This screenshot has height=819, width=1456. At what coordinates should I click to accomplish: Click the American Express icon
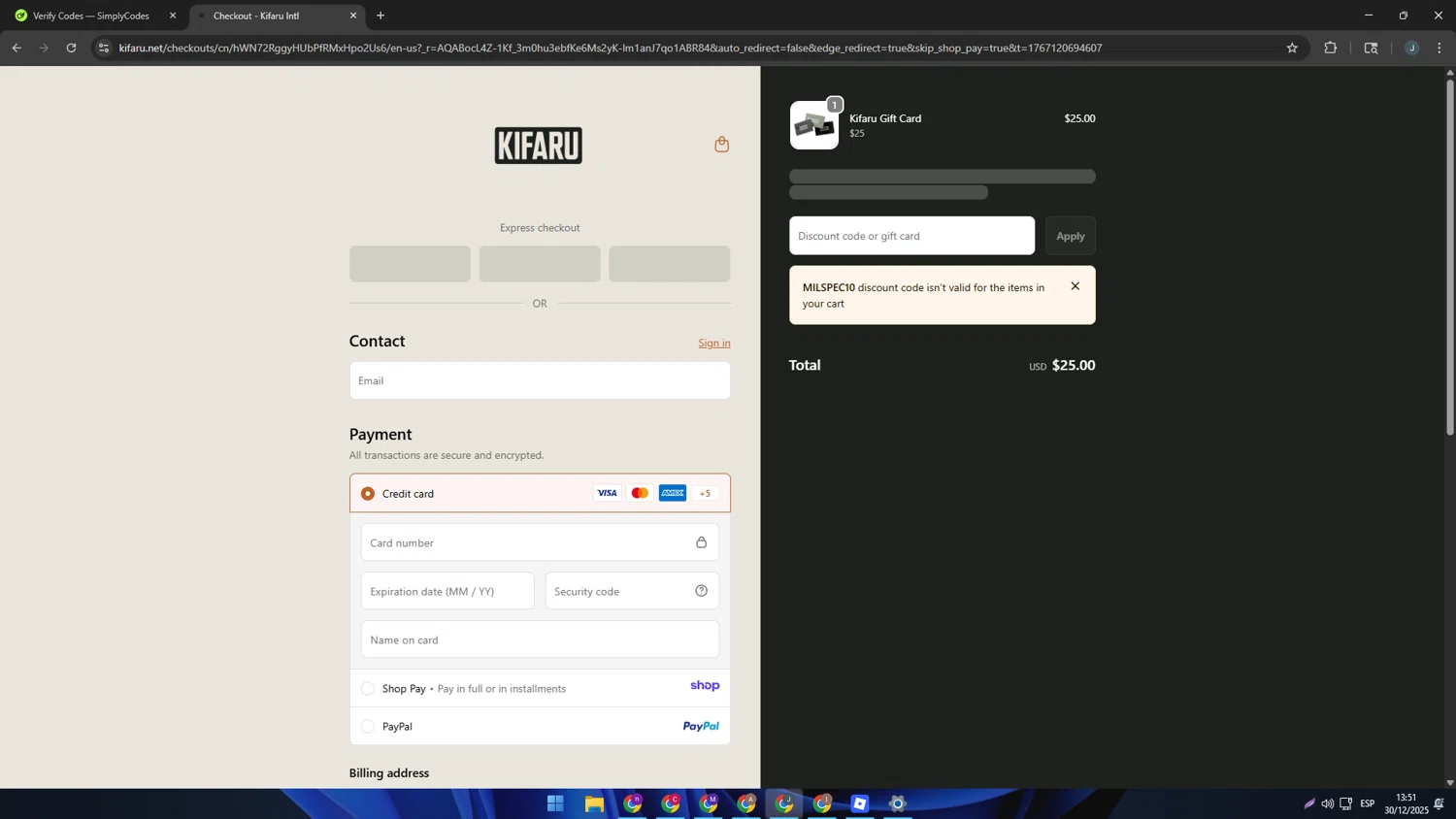673,493
